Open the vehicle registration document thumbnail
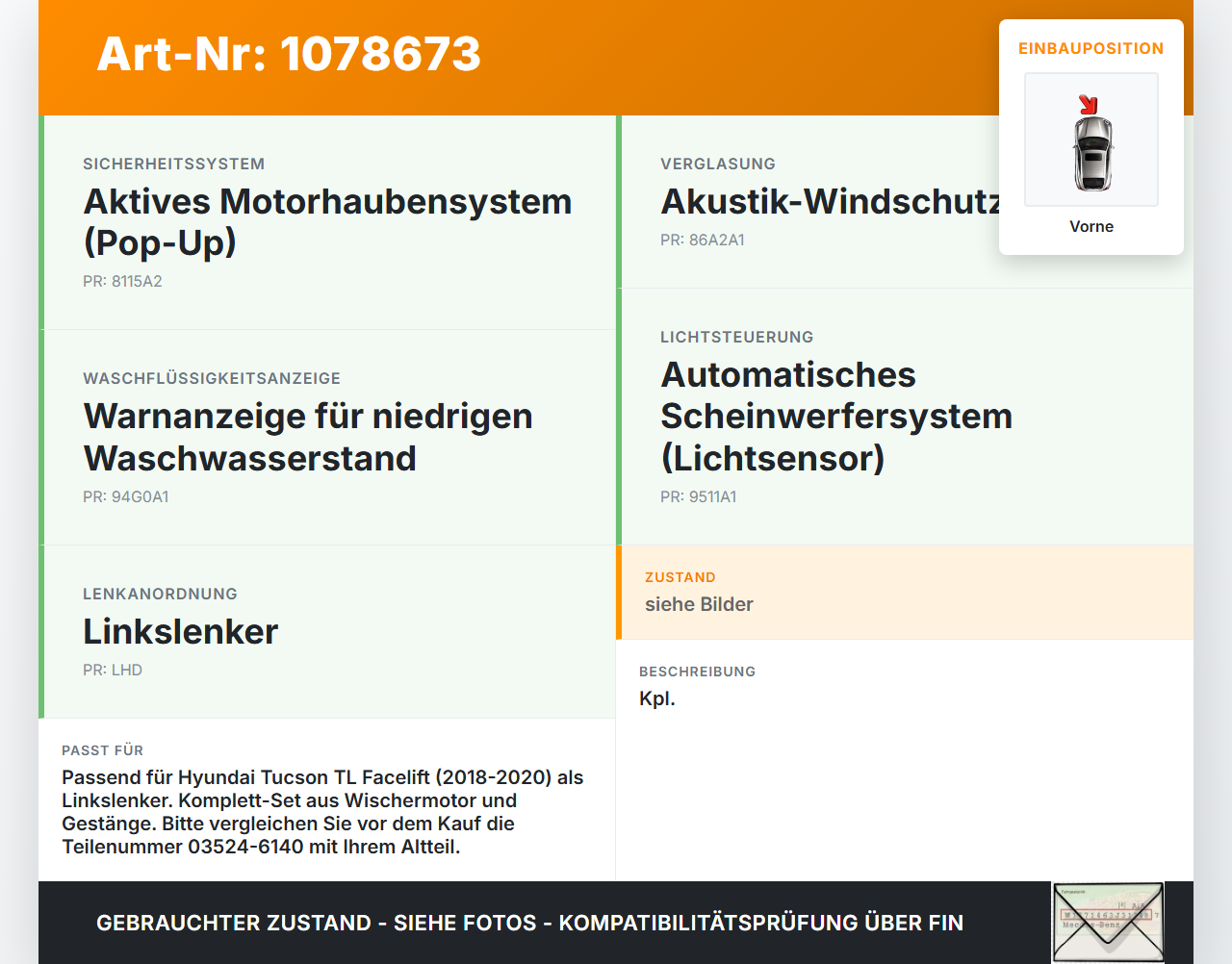The width and height of the screenshot is (1232, 964). point(1108,922)
